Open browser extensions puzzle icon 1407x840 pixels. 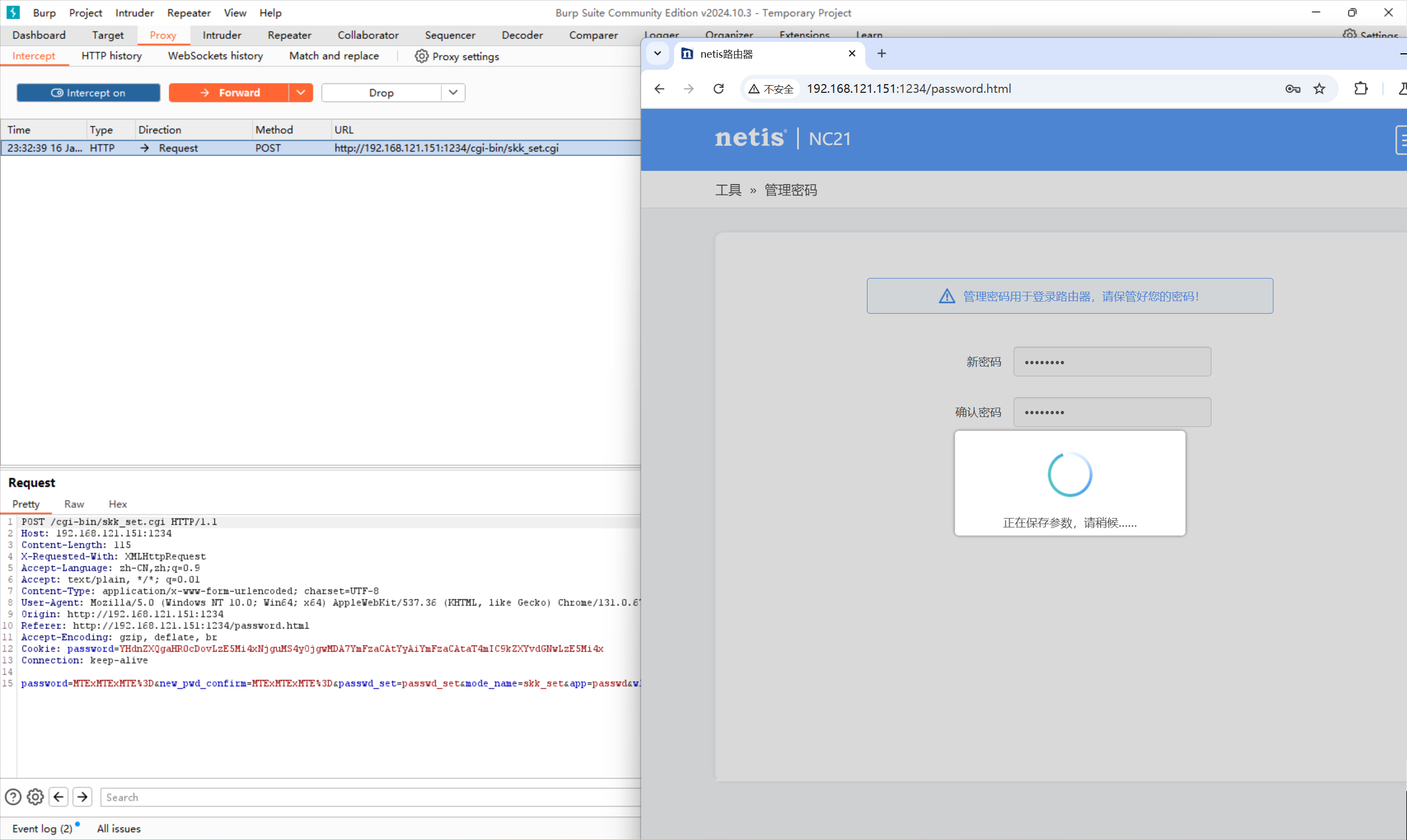click(x=1361, y=89)
